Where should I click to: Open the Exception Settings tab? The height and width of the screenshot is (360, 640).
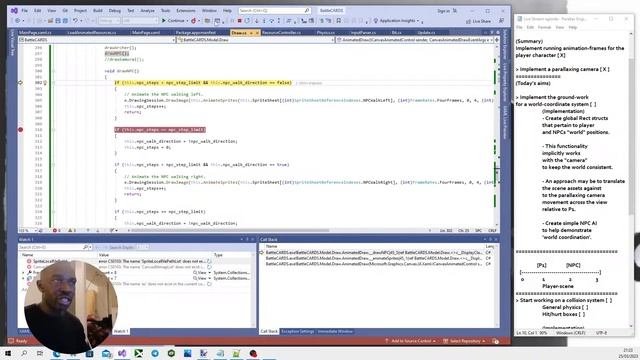click(x=298, y=331)
